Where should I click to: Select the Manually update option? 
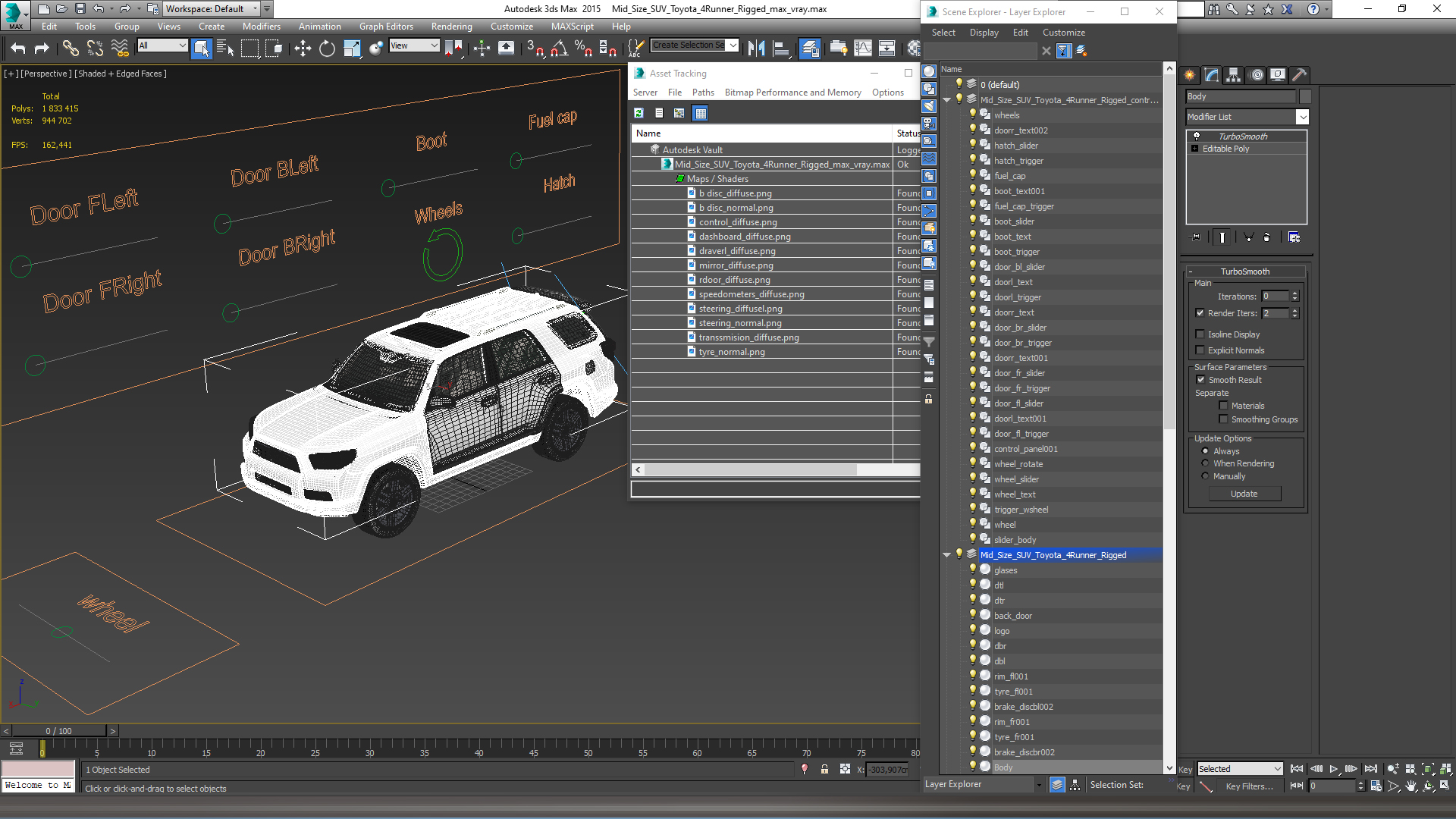tap(1205, 476)
